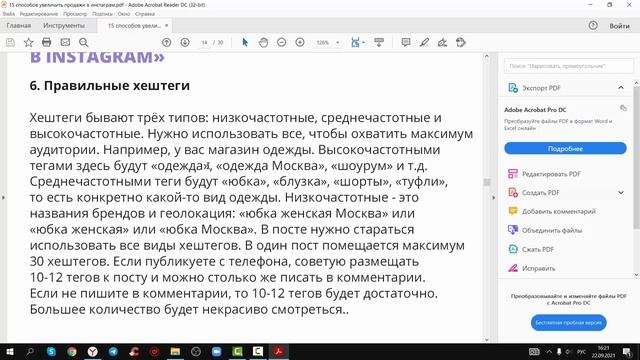Image resolution: width=640 pixels, height=360 pixels.
Task: Open the Редактирование menu
Action: click(39, 14)
